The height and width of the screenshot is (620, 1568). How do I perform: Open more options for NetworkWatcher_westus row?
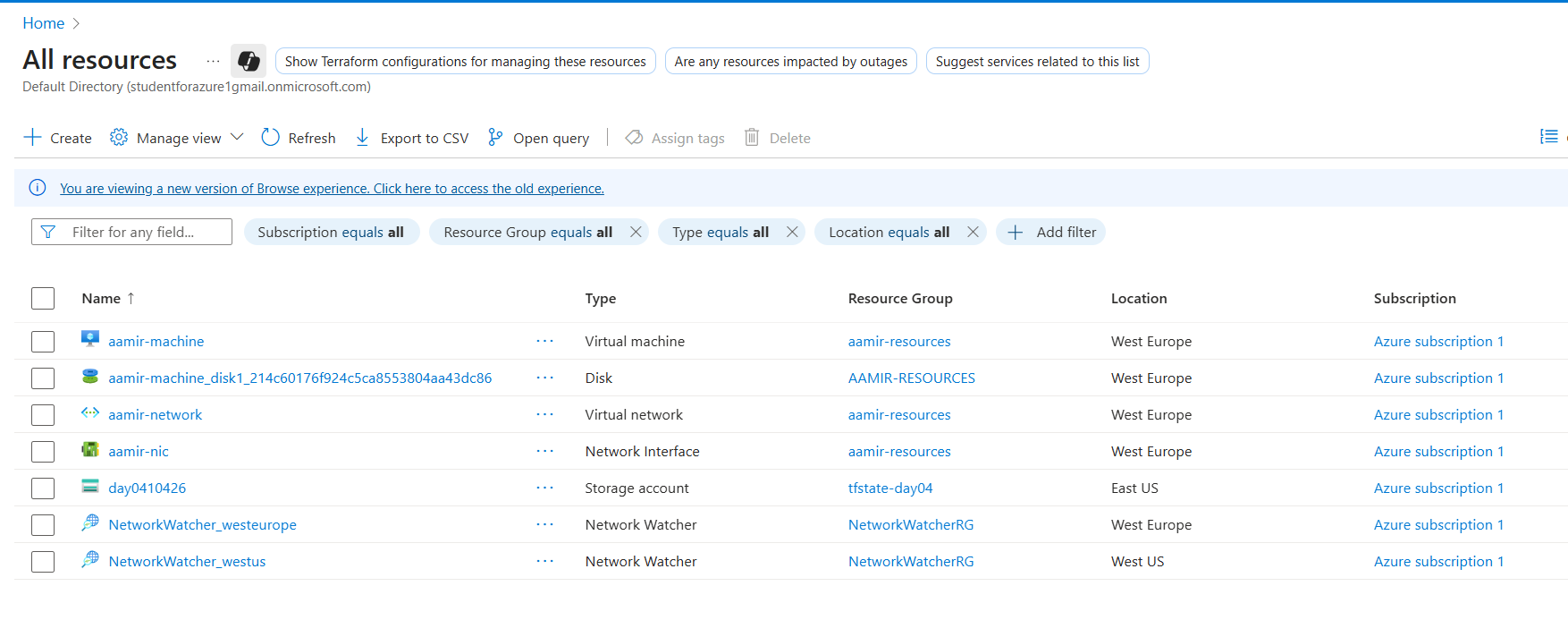(545, 561)
